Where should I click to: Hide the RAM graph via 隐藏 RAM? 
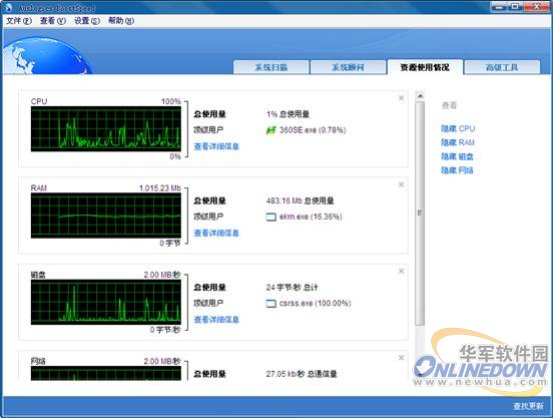[x=457, y=143]
